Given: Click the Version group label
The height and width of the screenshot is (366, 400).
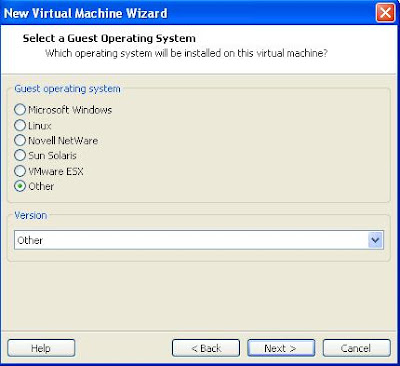Looking at the screenshot, I should 30,215.
